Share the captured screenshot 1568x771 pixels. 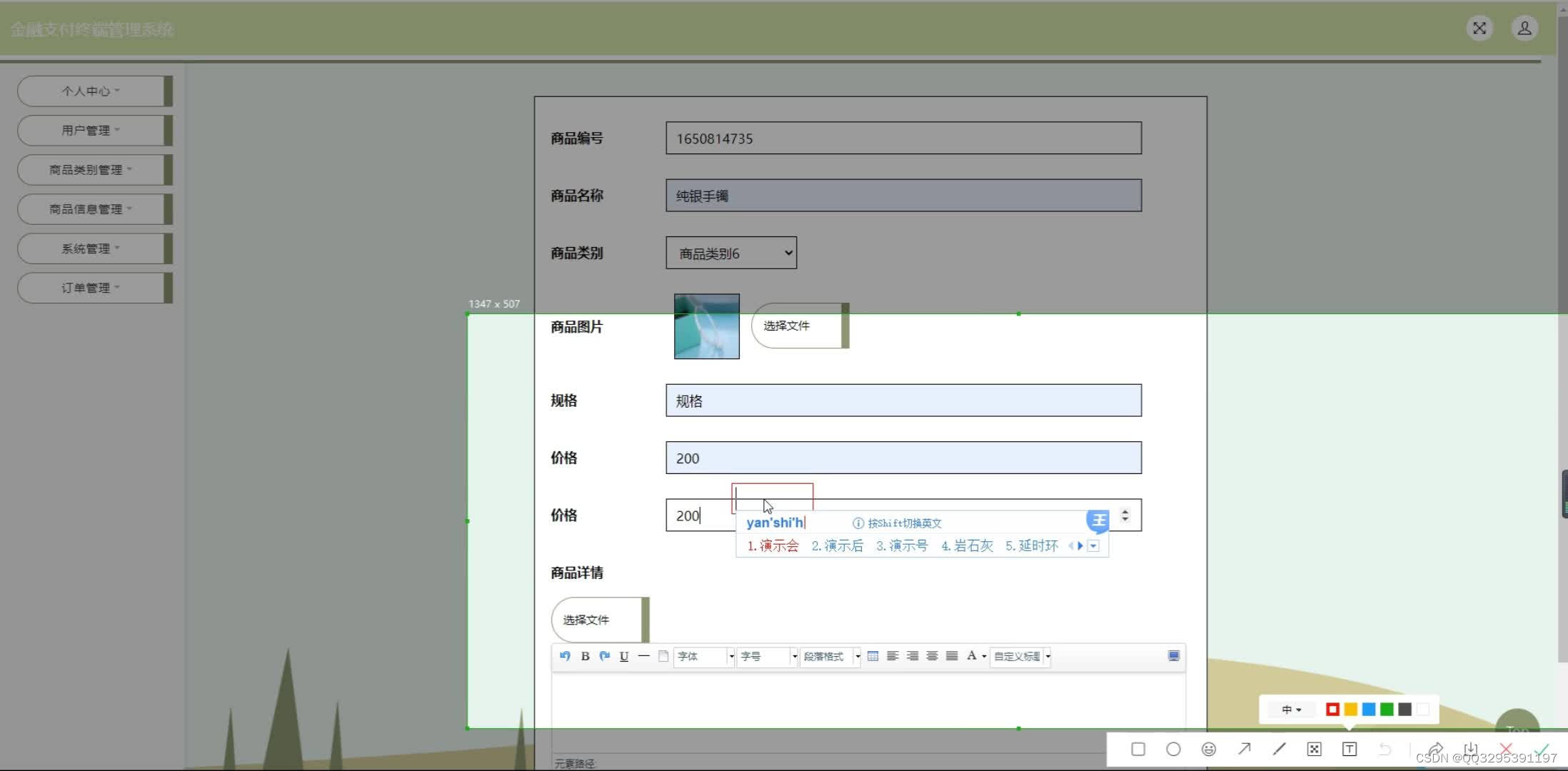tap(1434, 749)
